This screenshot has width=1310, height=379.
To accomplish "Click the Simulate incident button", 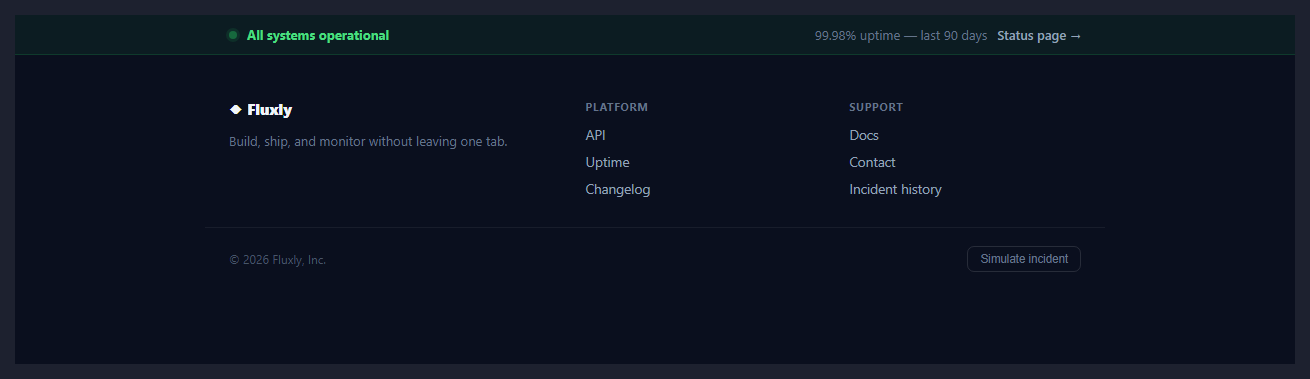I will [1024, 259].
